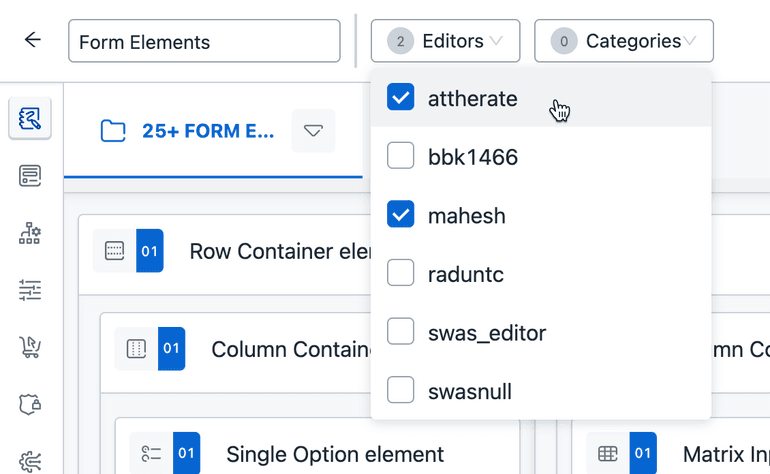
Task: Check the raduntc editor checkbox
Action: tap(400, 273)
